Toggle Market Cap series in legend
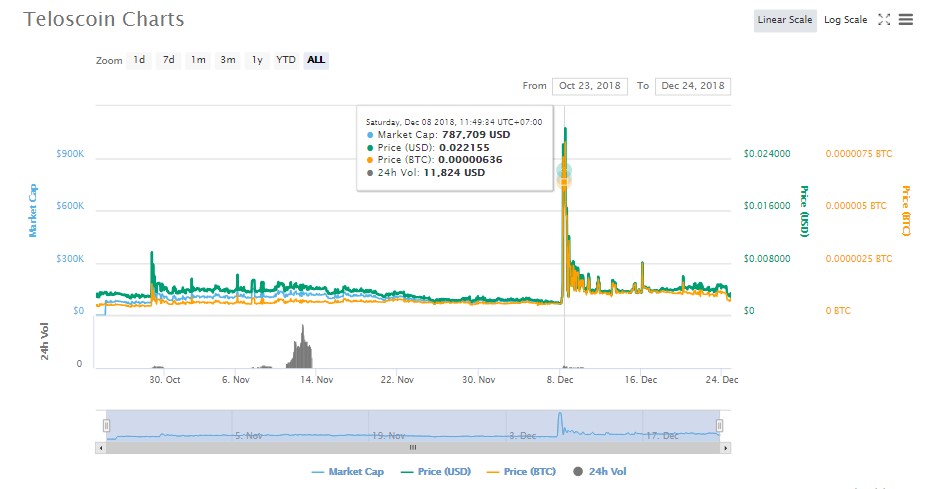This screenshot has height=489, width=944. pyautogui.click(x=347, y=472)
